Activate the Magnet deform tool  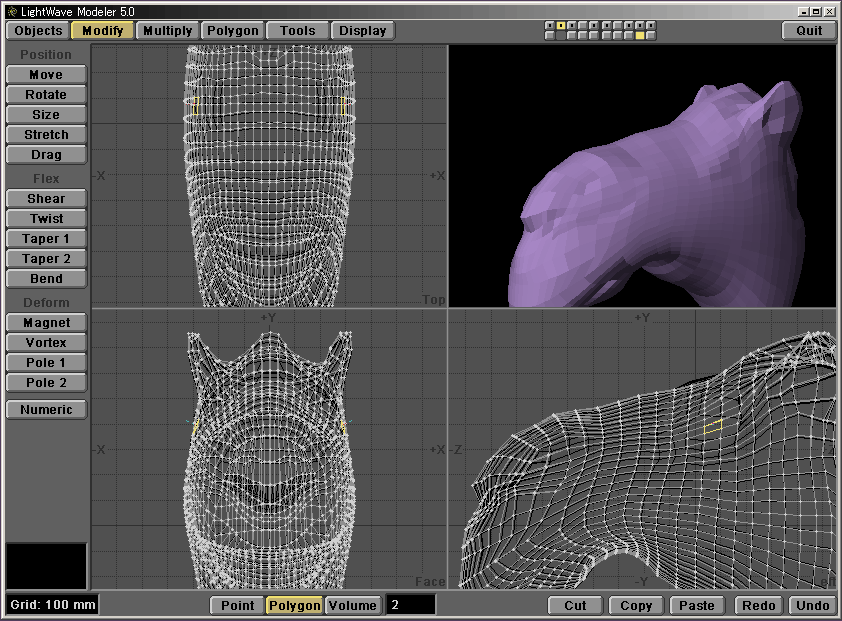pos(46,323)
